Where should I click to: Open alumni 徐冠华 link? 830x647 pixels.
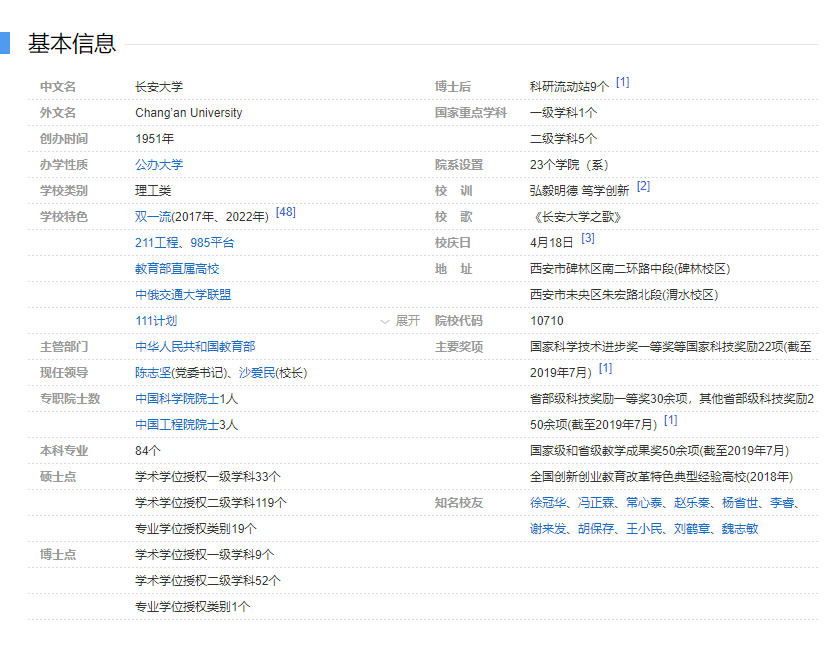click(548, 503)
